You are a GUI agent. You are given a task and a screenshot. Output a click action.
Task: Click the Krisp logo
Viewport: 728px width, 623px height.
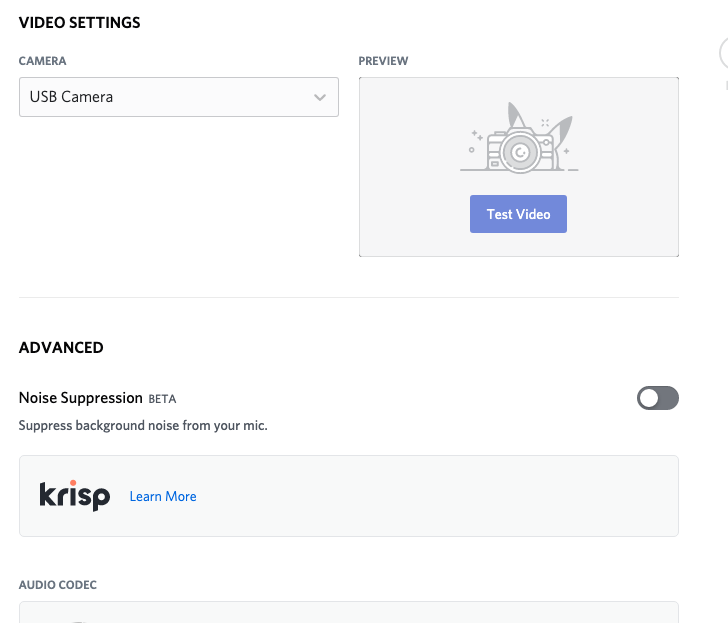tap(75, 495)
